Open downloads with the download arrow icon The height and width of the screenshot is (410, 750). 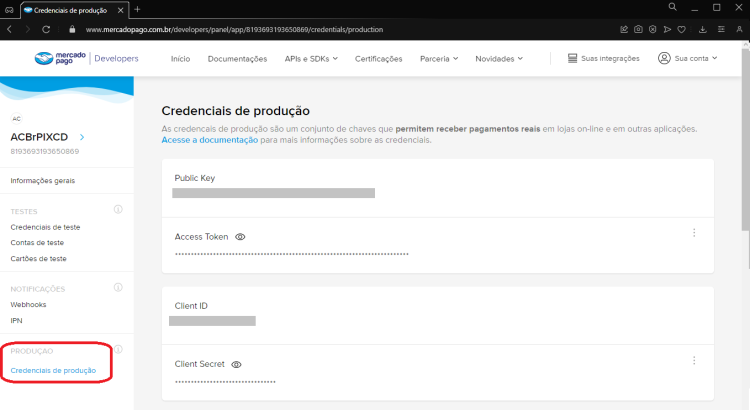[x=702, y=29]
